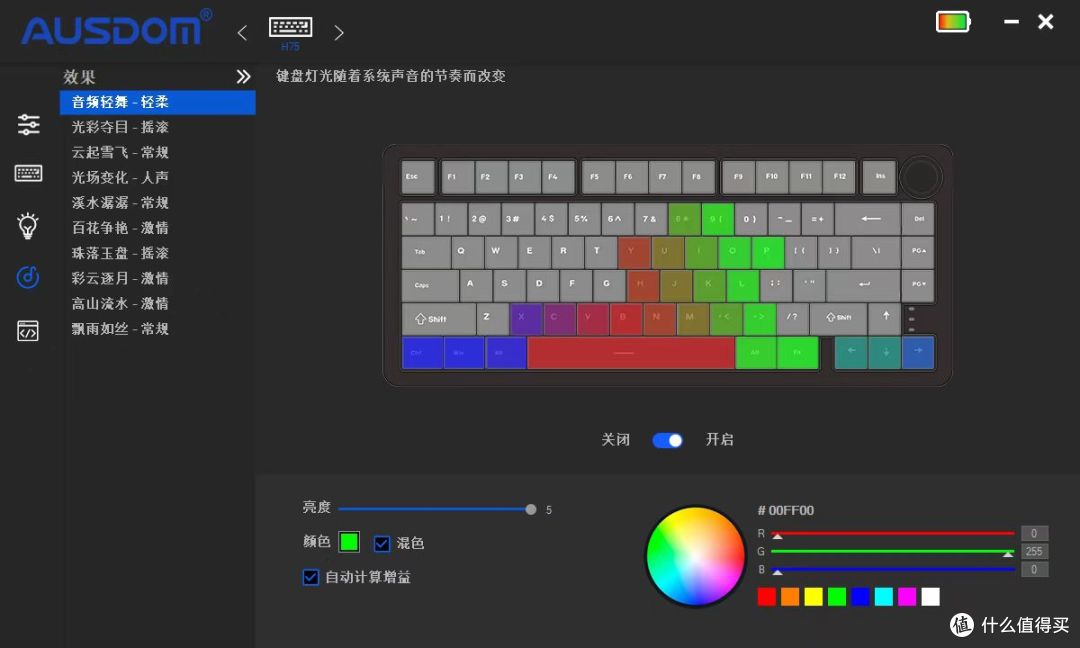Image resolution: width=1080 pixels, height=648 pixels.
Task: Click the Tab key on keyboard preview
Action: pyautogui.click(x=426, y=252)
